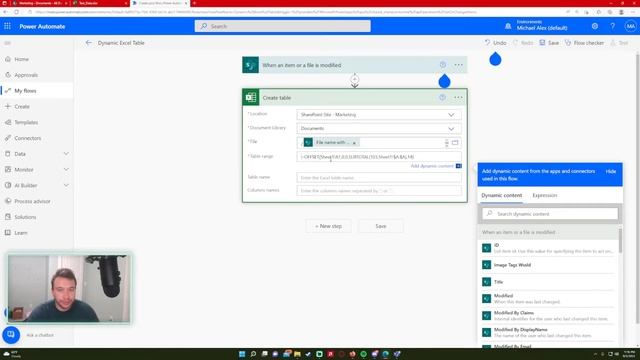Screen dimensions: 640x360
Task: Click the Search dynamic content box
Action: point(550,214)
